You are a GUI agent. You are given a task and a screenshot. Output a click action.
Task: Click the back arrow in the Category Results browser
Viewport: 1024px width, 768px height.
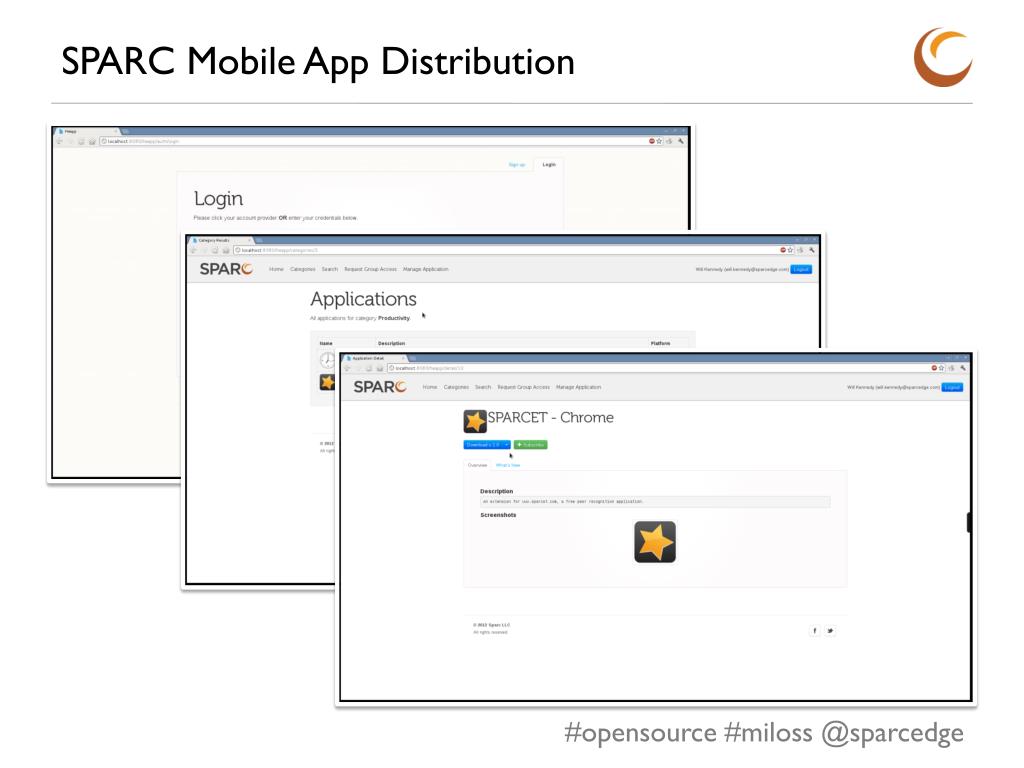pos(193,250)
